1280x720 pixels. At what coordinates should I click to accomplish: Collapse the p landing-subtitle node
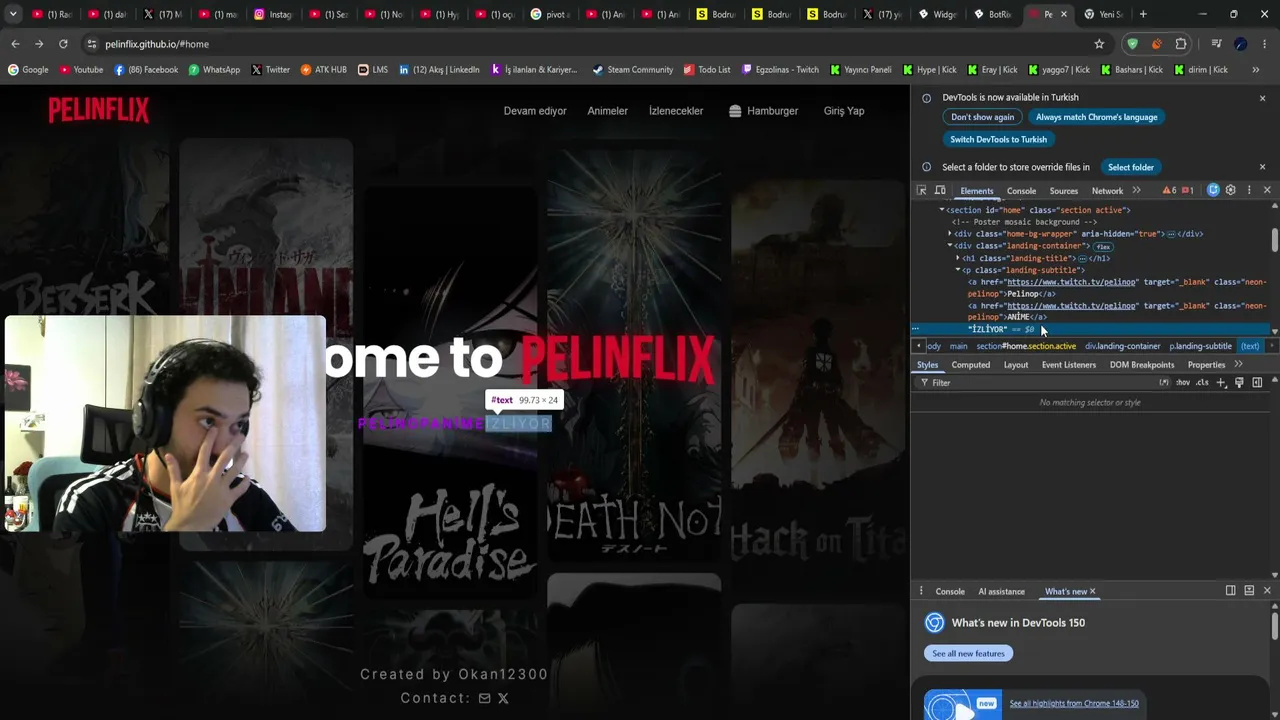pos(958,270)
